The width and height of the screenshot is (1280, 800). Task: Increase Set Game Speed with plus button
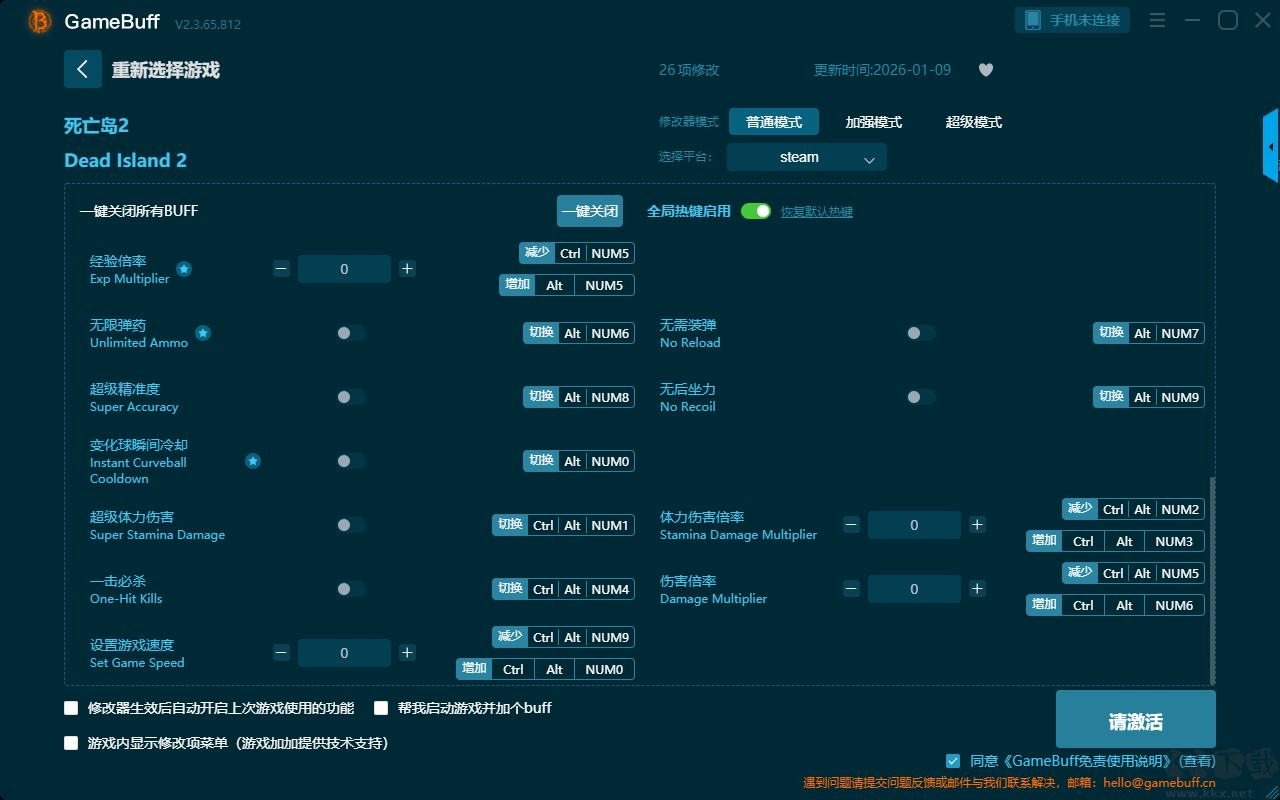pyautogui.click(x=407, y=653)
